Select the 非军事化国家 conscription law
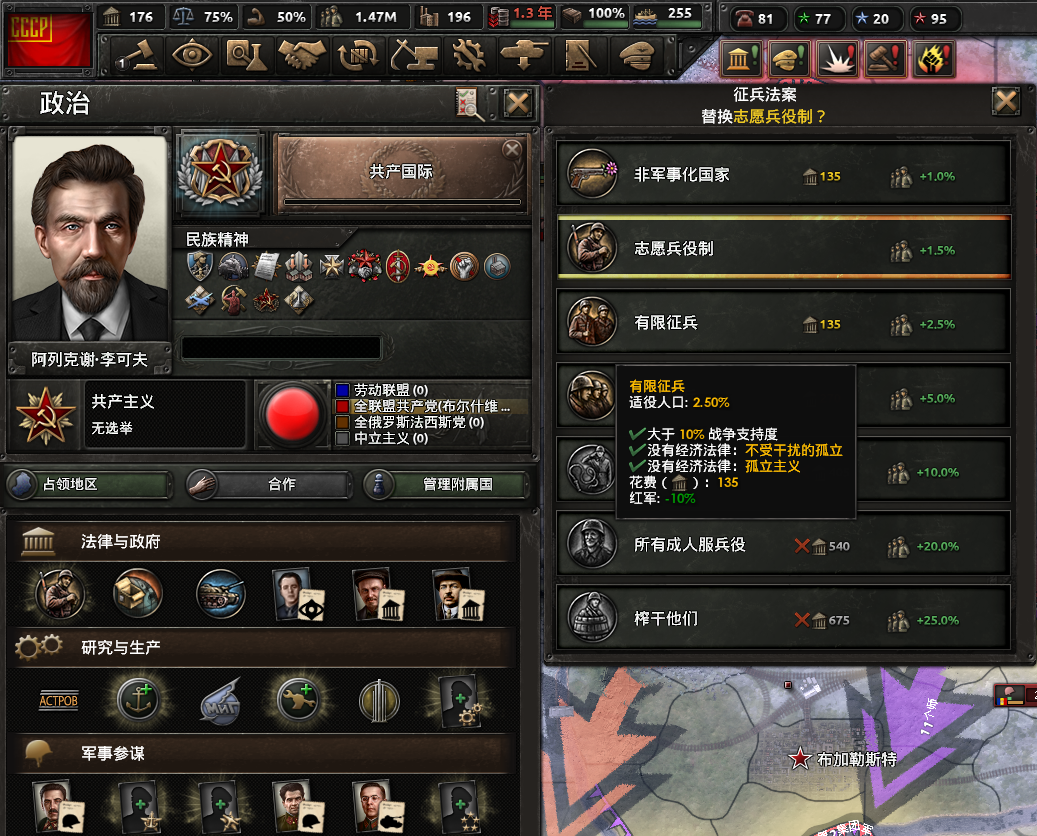The image size is (1037, 836). click(x=783, y=174)
